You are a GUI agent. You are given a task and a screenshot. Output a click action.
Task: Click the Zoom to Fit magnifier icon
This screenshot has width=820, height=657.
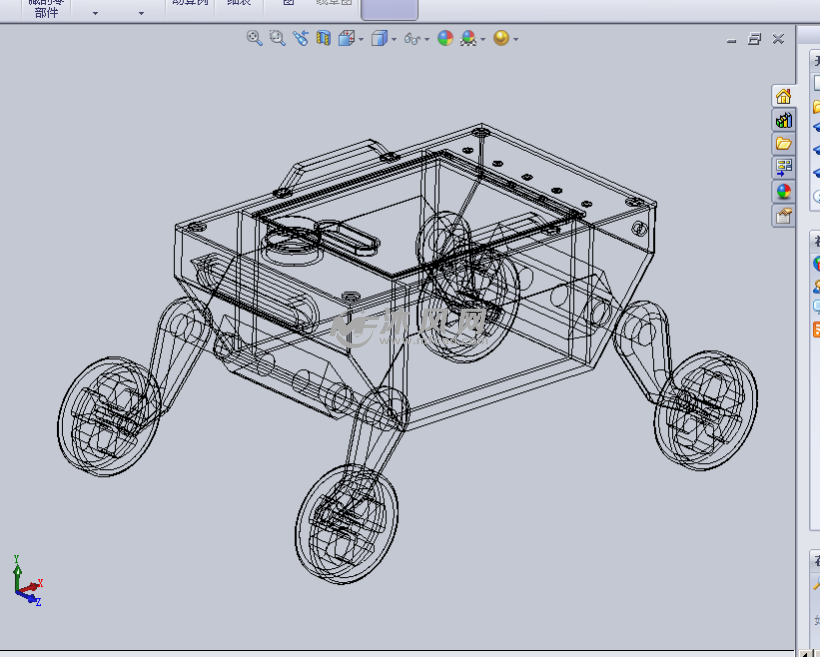click(x=254, y=38)
